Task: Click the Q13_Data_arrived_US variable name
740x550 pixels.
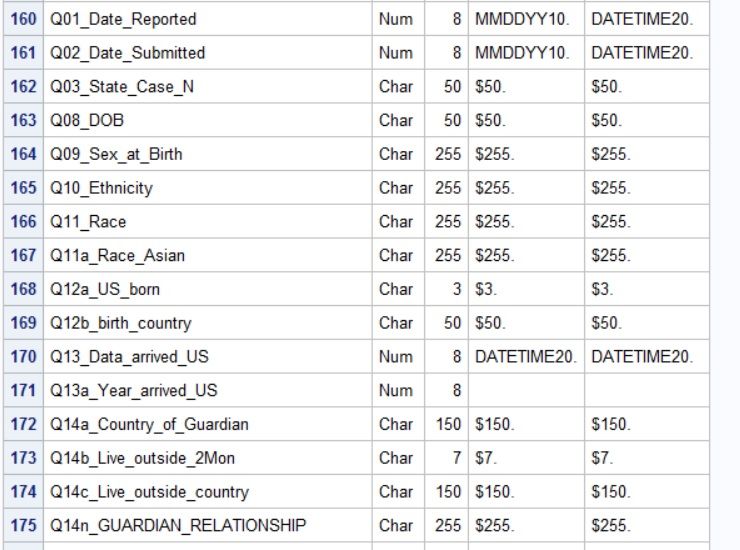Action: click(130, 356)
